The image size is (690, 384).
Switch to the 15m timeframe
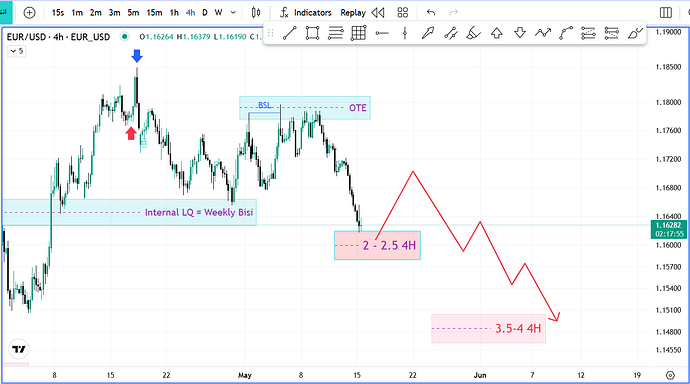click(x=154, y=13)
